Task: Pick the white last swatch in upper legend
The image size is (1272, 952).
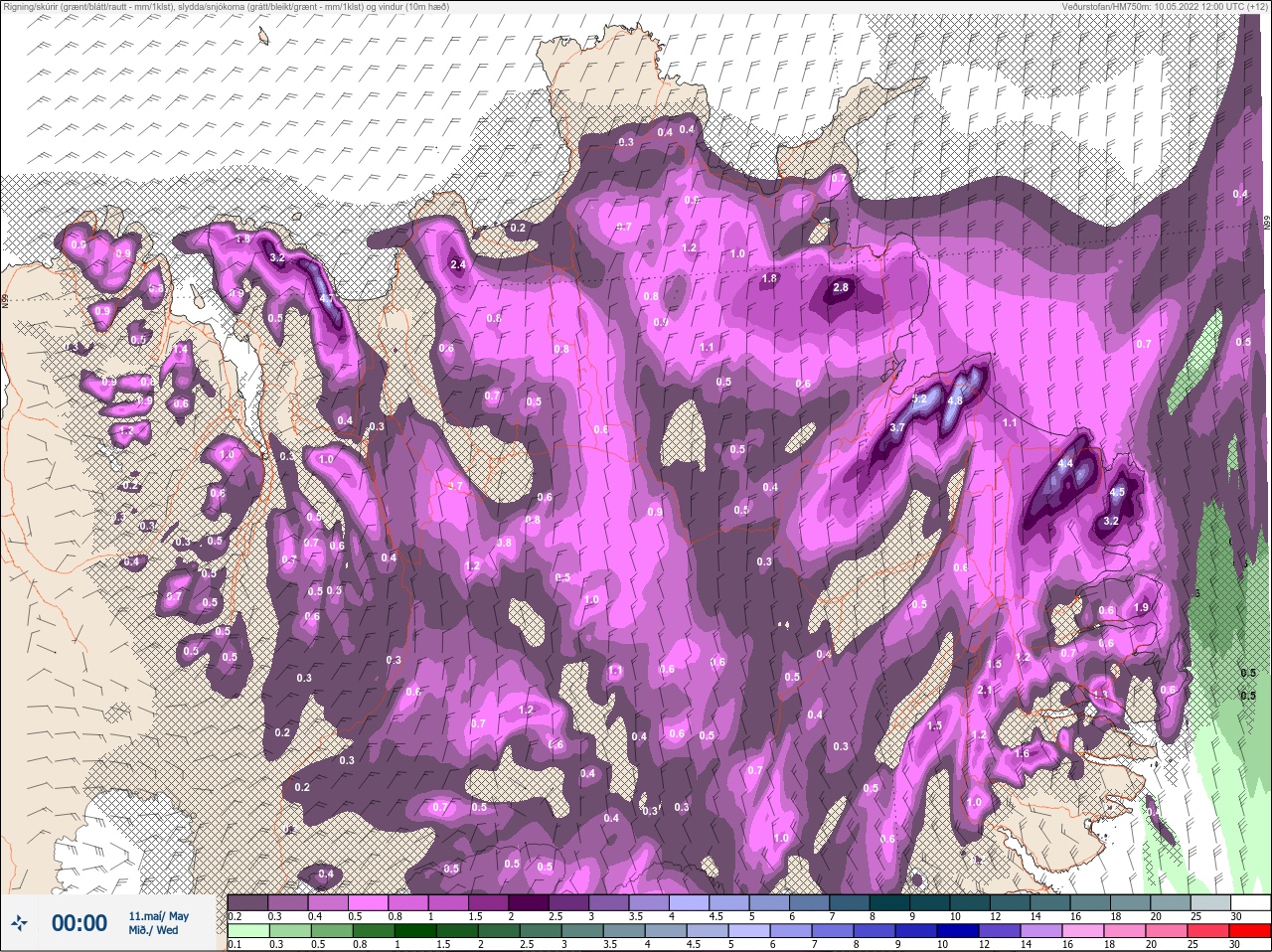Action: [1249, 903]
